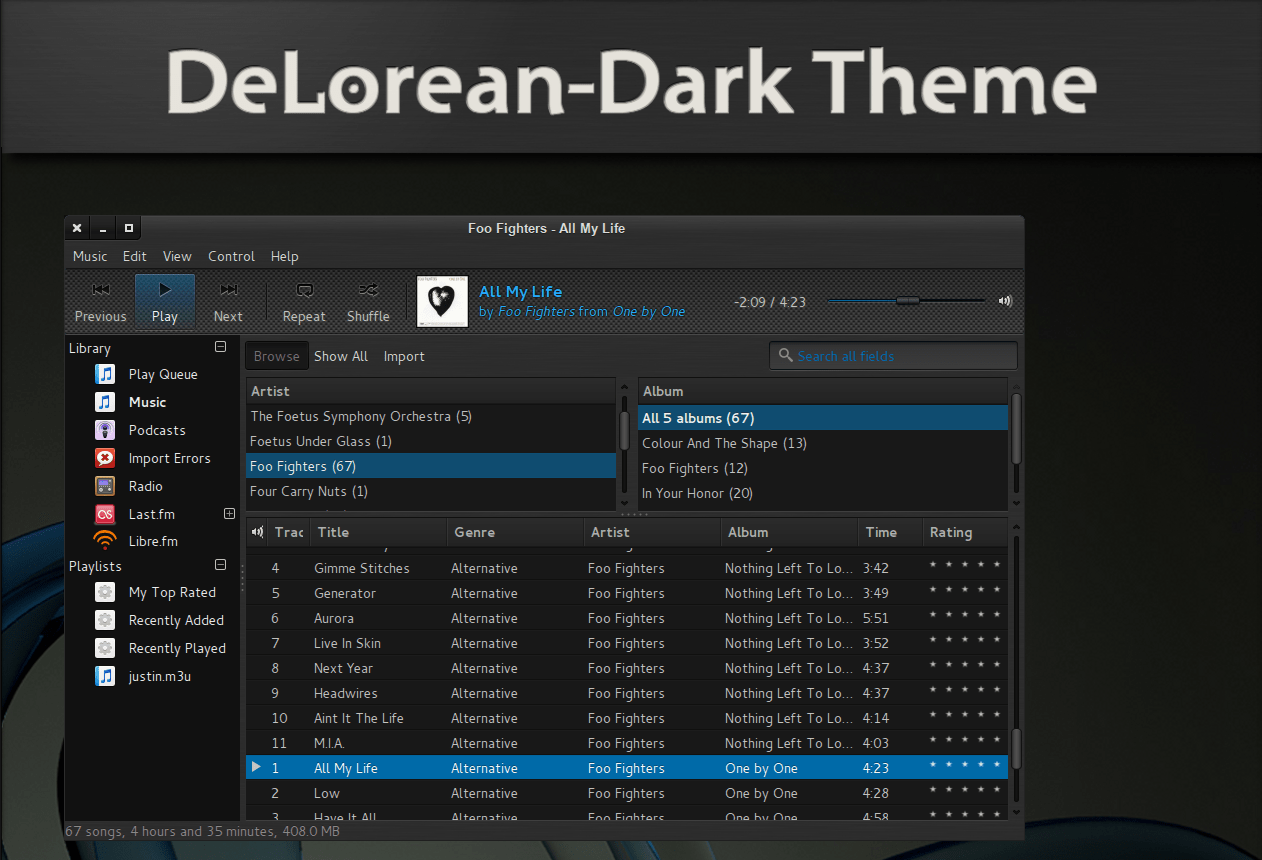1262x860 pixels.
Task: Click inside the Search all fields box
Action: (892, 355)
